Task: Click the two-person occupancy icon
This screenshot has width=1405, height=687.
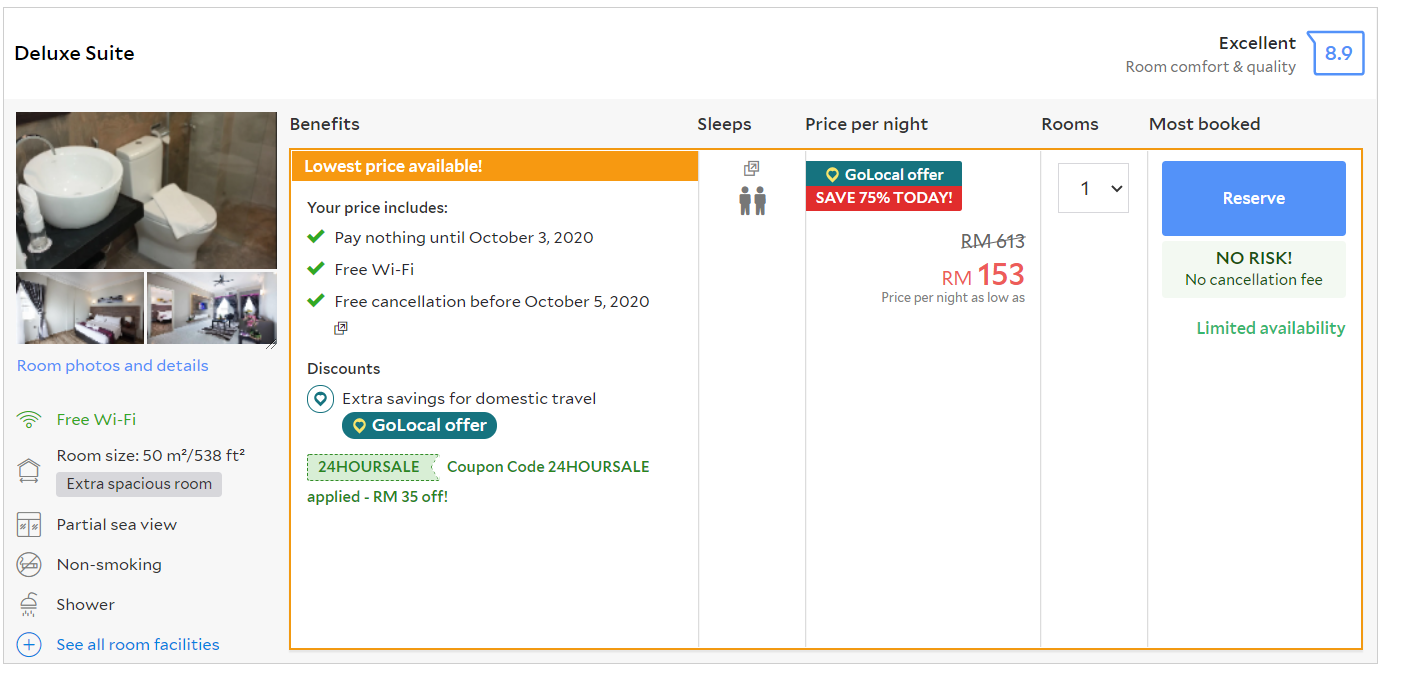Action: coord(752,201)
